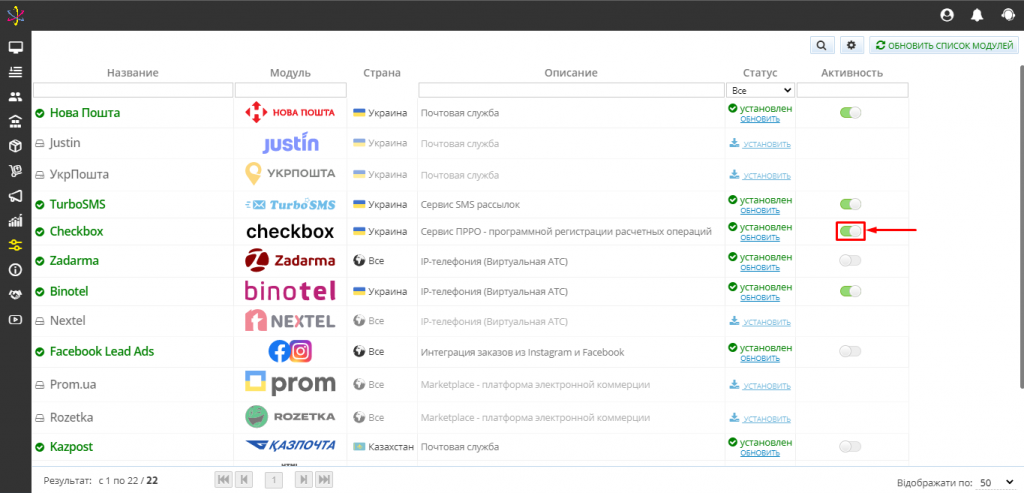
Task: Click ОБНОВИТЬ link for TurboSMS
Action: click(x=760, y=210)
